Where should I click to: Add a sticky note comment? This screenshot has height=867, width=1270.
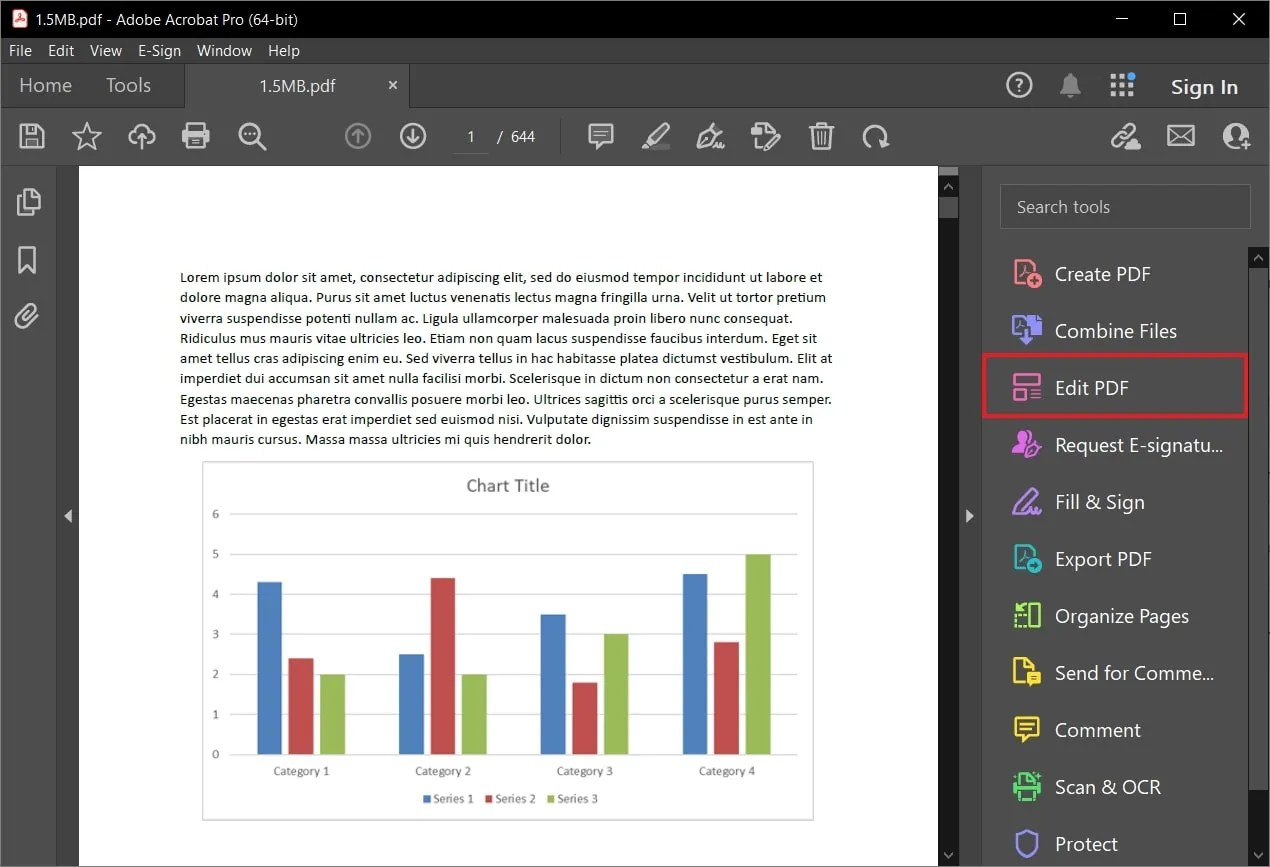click(x=600, y=135)
